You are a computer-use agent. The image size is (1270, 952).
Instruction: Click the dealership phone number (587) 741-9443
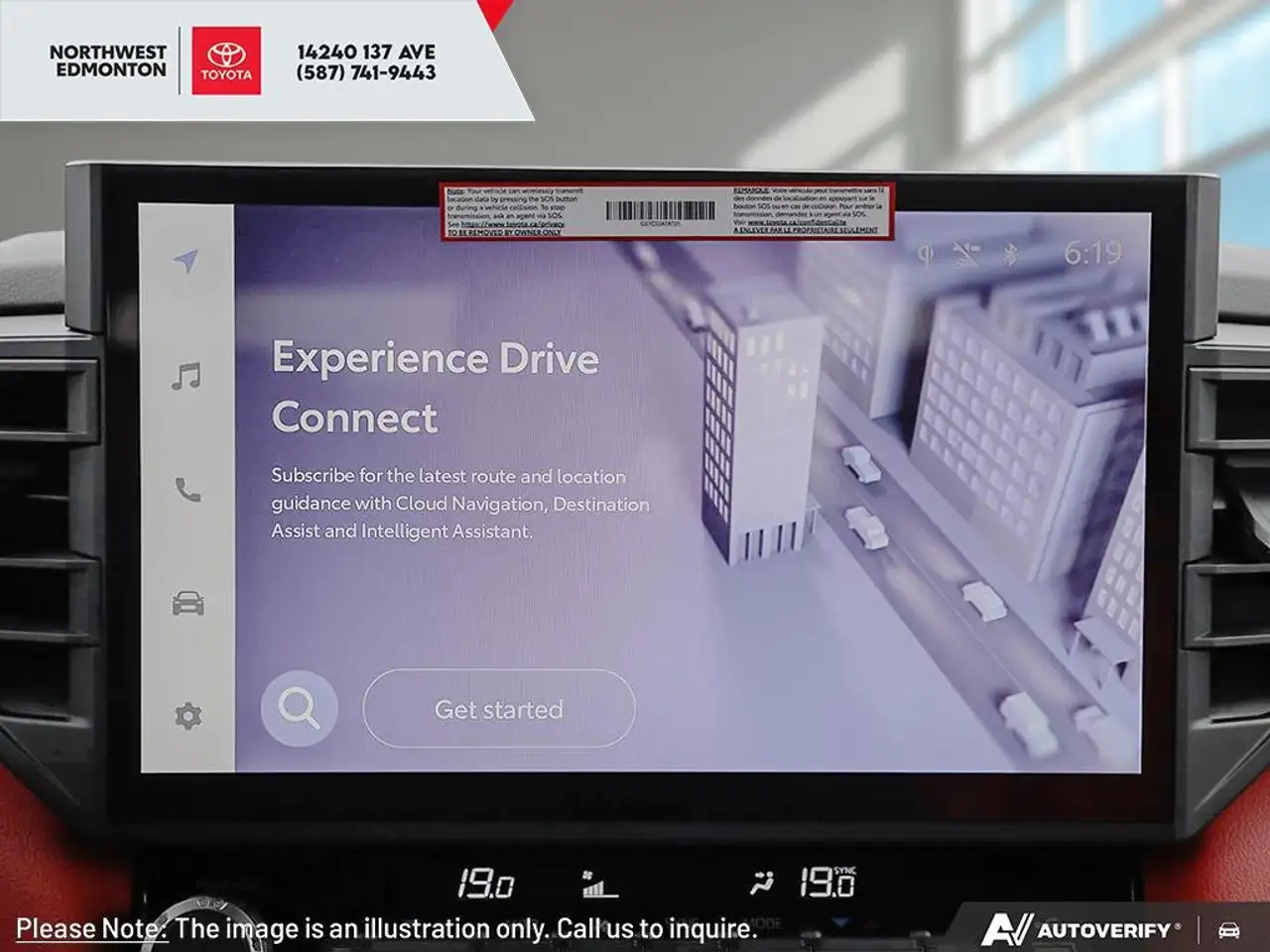click(366, 72)
